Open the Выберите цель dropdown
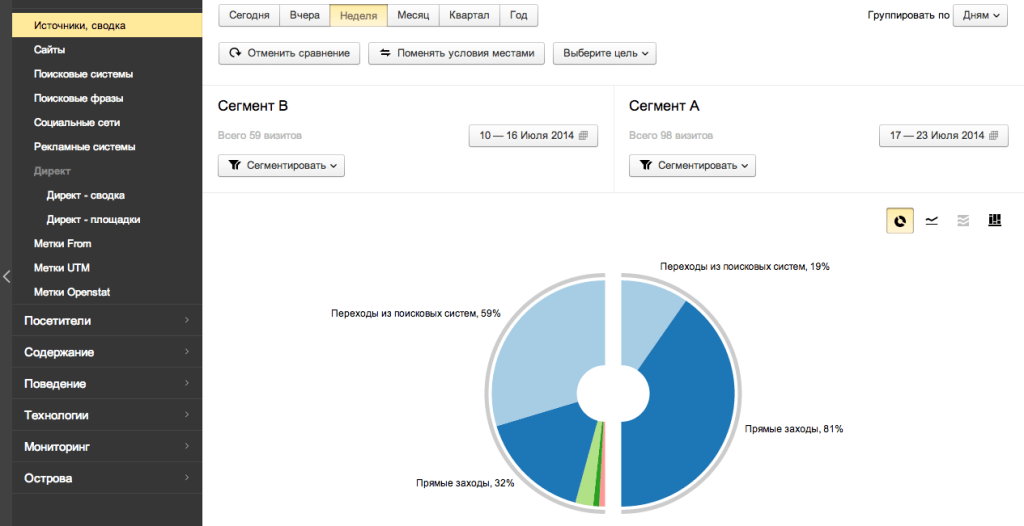Viewport: 1024px width, 526px height. point(605,53)
